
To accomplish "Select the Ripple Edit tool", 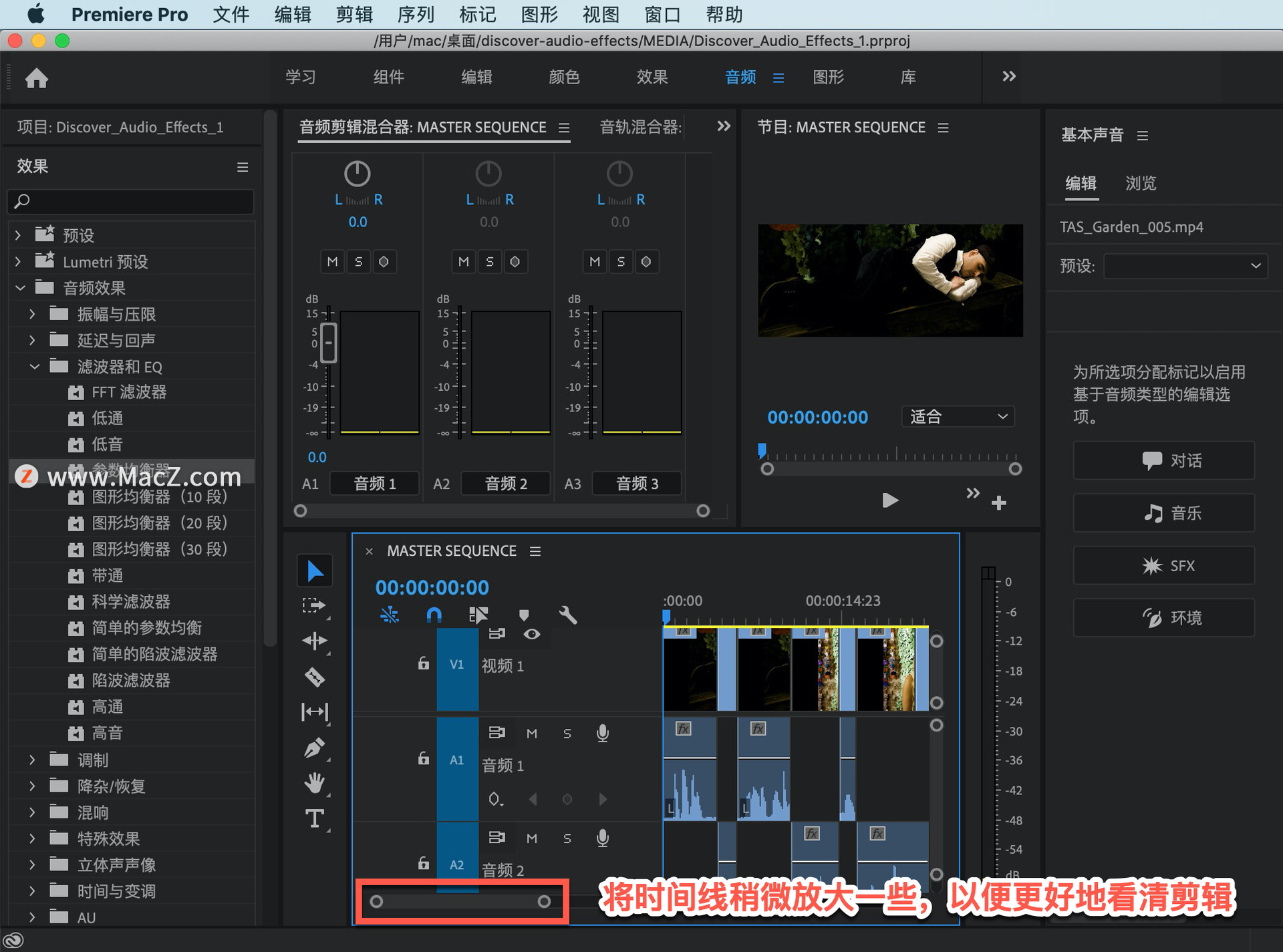I will (x=315, y=641).
